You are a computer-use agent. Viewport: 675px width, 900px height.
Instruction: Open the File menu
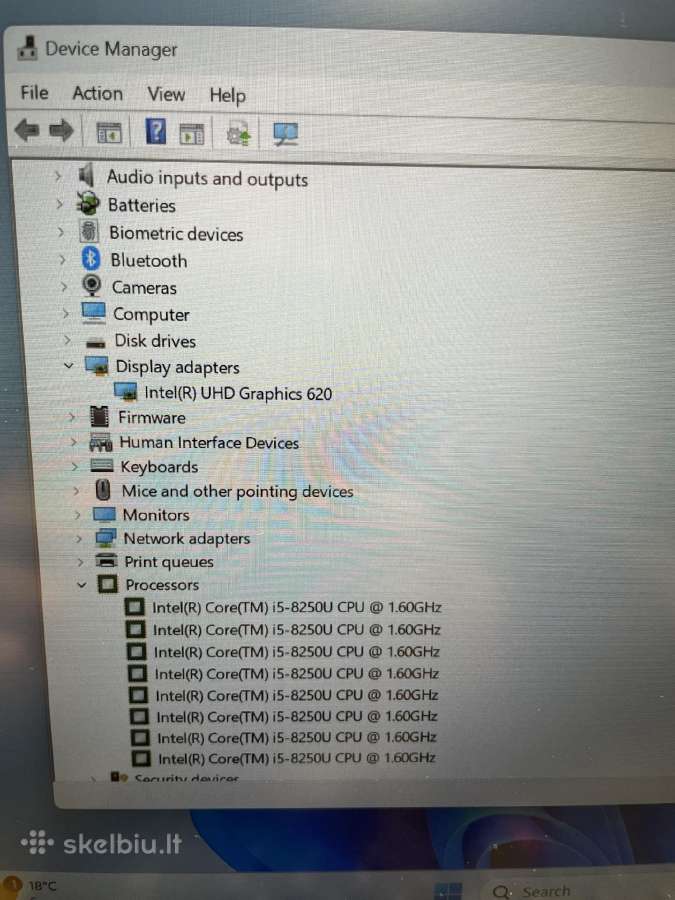(34, 92)
